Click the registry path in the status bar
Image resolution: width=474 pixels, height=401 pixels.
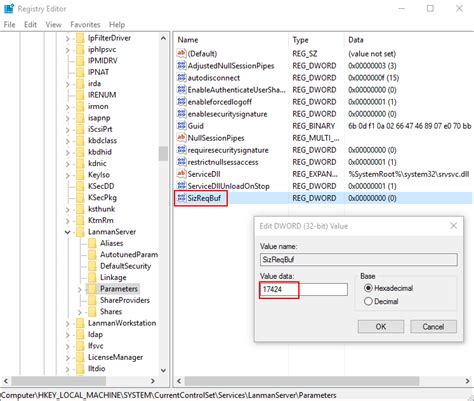click(169, 395)
